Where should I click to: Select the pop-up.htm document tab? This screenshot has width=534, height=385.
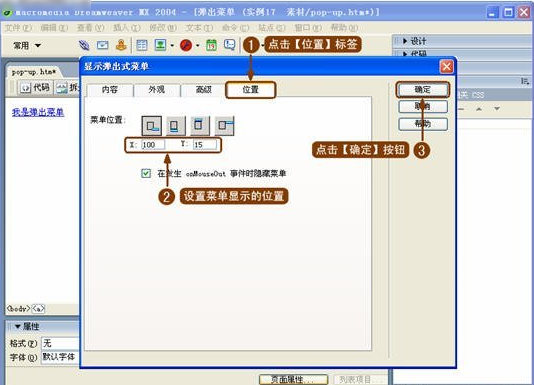click(33, 72)
